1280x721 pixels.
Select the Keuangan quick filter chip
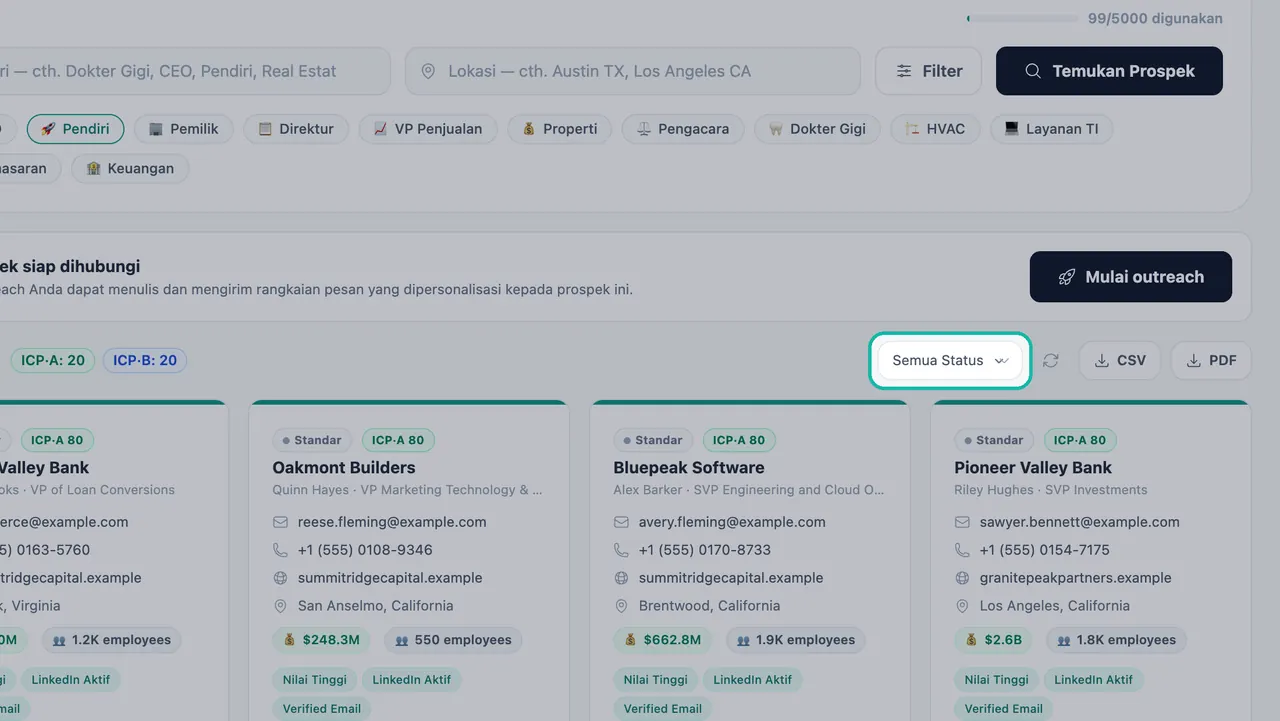pyautogui.click(x=130, y=169)
